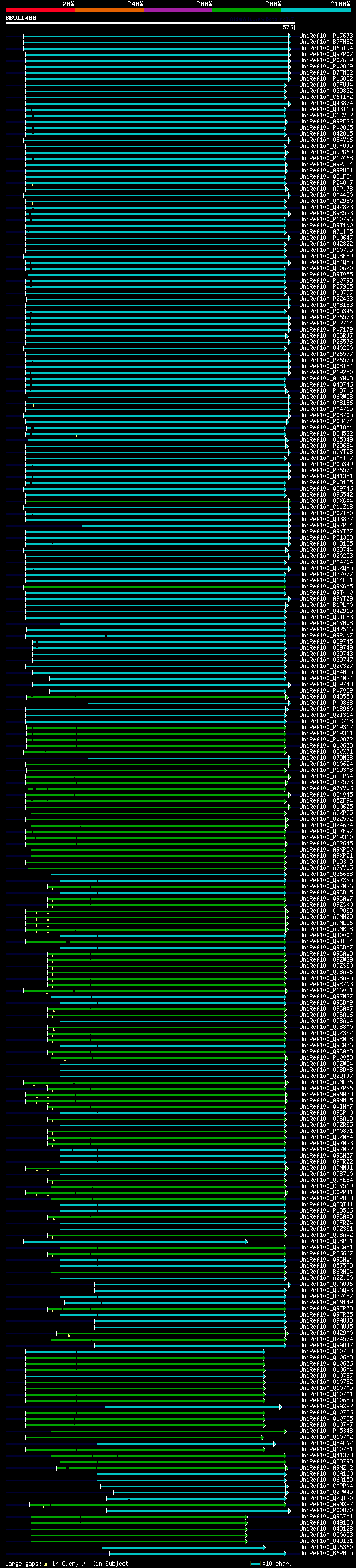The width and height of the screenshot is (356, 1568).
Task: Select hit label UniRef100_P12468
Action: coord(326,159)
